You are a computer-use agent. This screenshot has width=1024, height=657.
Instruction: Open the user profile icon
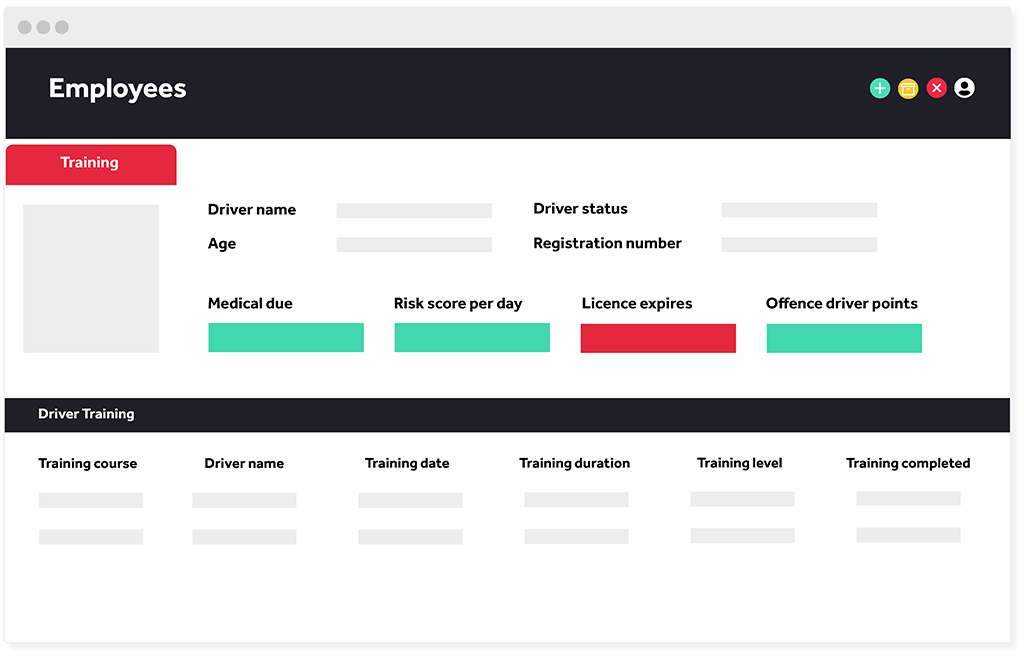(x=965, y=88)
